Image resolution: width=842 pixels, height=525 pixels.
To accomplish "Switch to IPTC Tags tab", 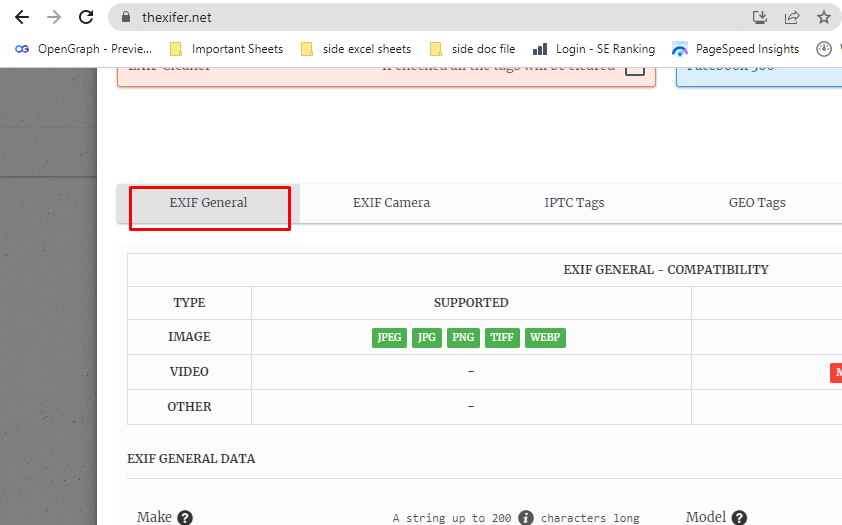I will tap(574, 203).
